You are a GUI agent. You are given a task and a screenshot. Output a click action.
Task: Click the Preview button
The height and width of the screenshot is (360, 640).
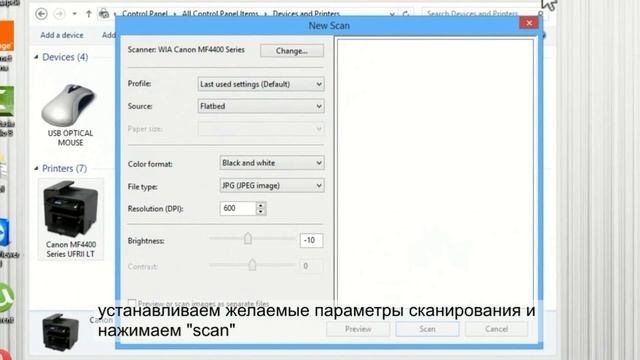click(x=358, y=329)
